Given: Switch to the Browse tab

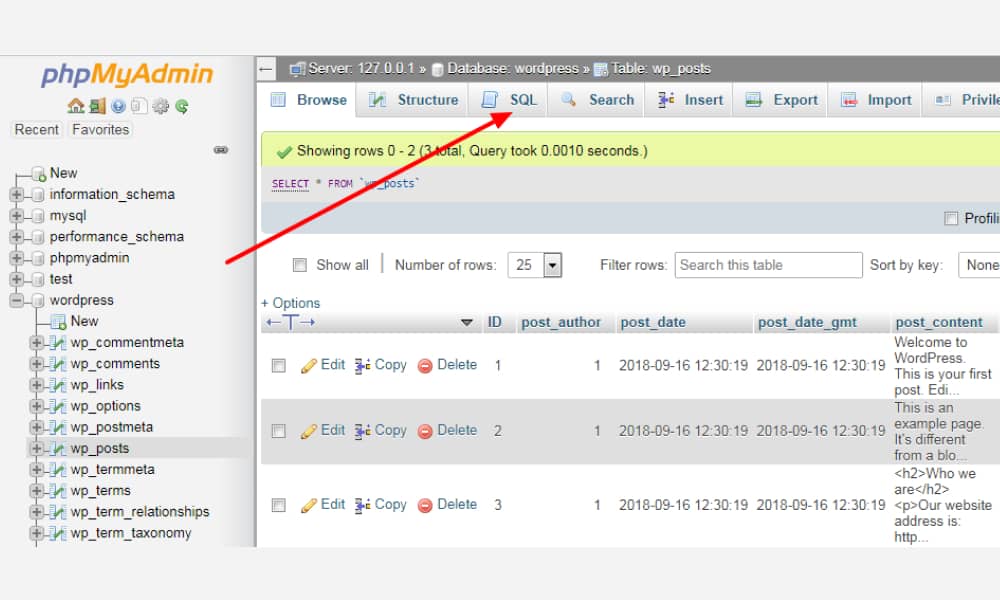Looking at the screenshot, I should click(x=309, y=100).
